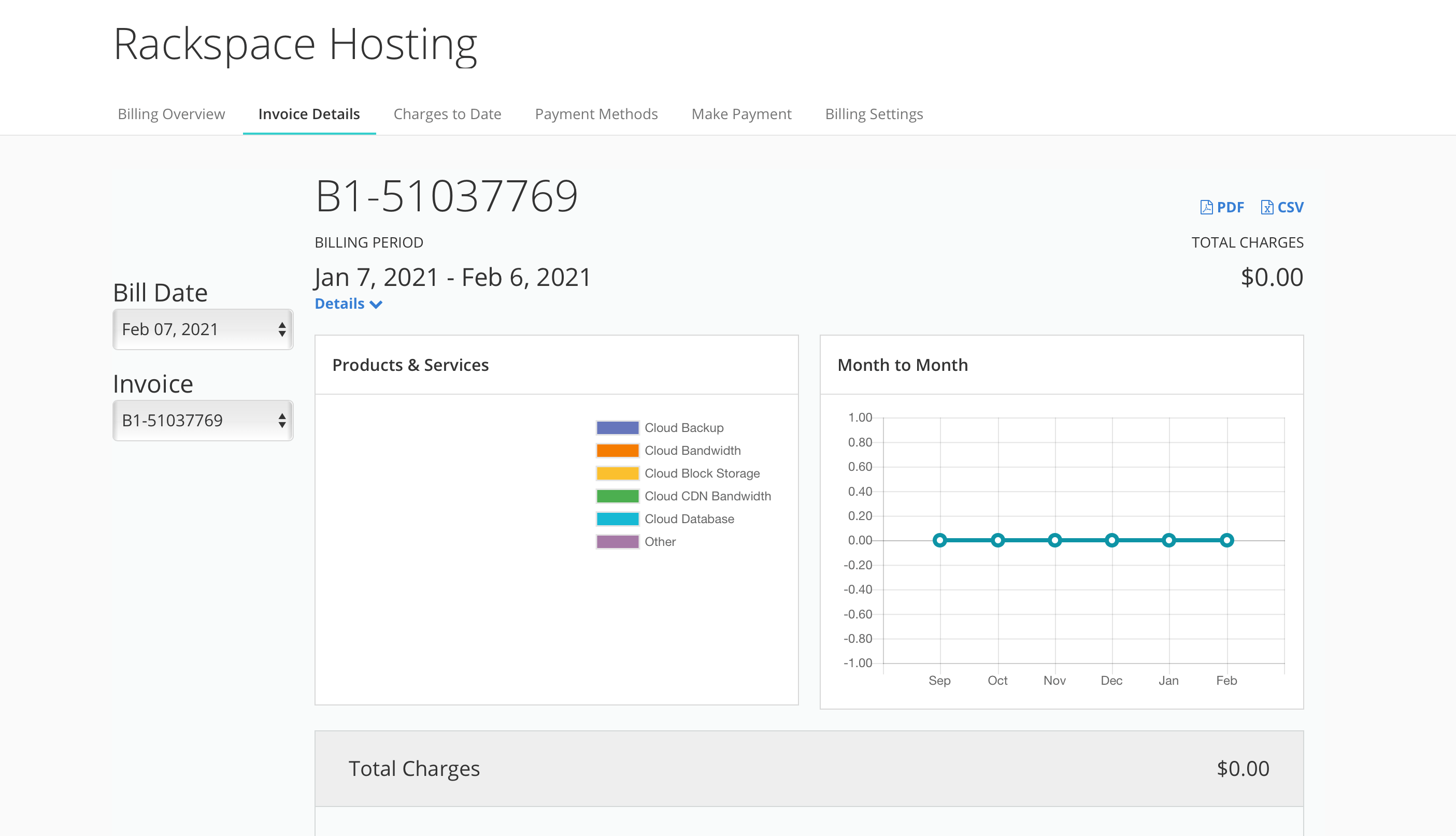Image resolution: width=1456 pixels, height=836 pixels.
Task: Click the CSV export icon
Action: (1266, 207)
